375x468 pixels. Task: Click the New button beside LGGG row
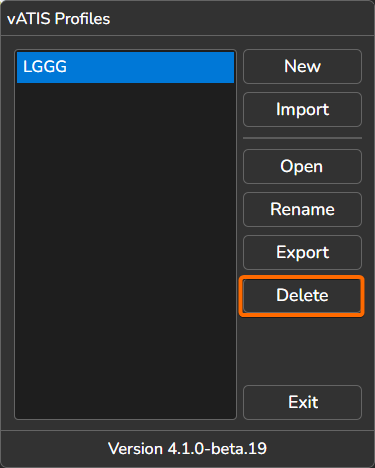click(302, 66)
